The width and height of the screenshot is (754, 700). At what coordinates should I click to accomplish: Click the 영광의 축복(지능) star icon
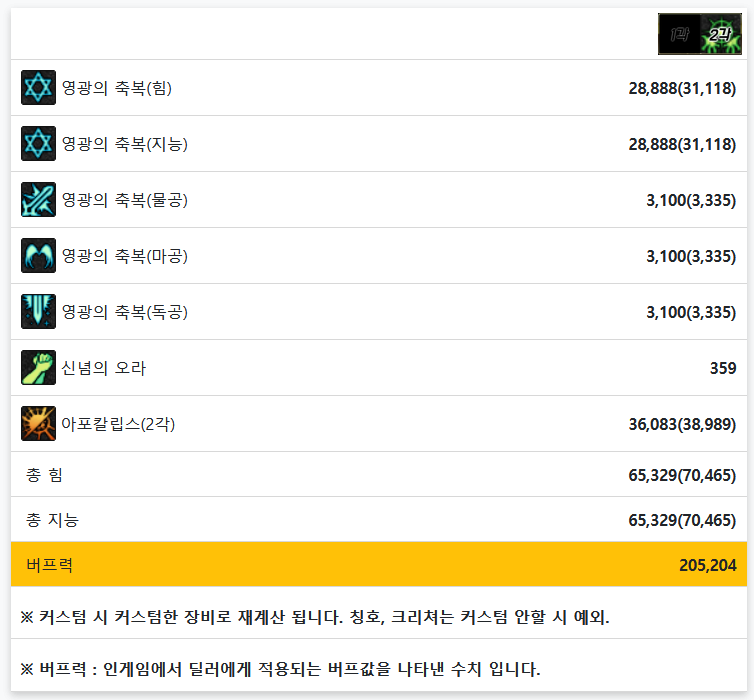click(38, 143)
